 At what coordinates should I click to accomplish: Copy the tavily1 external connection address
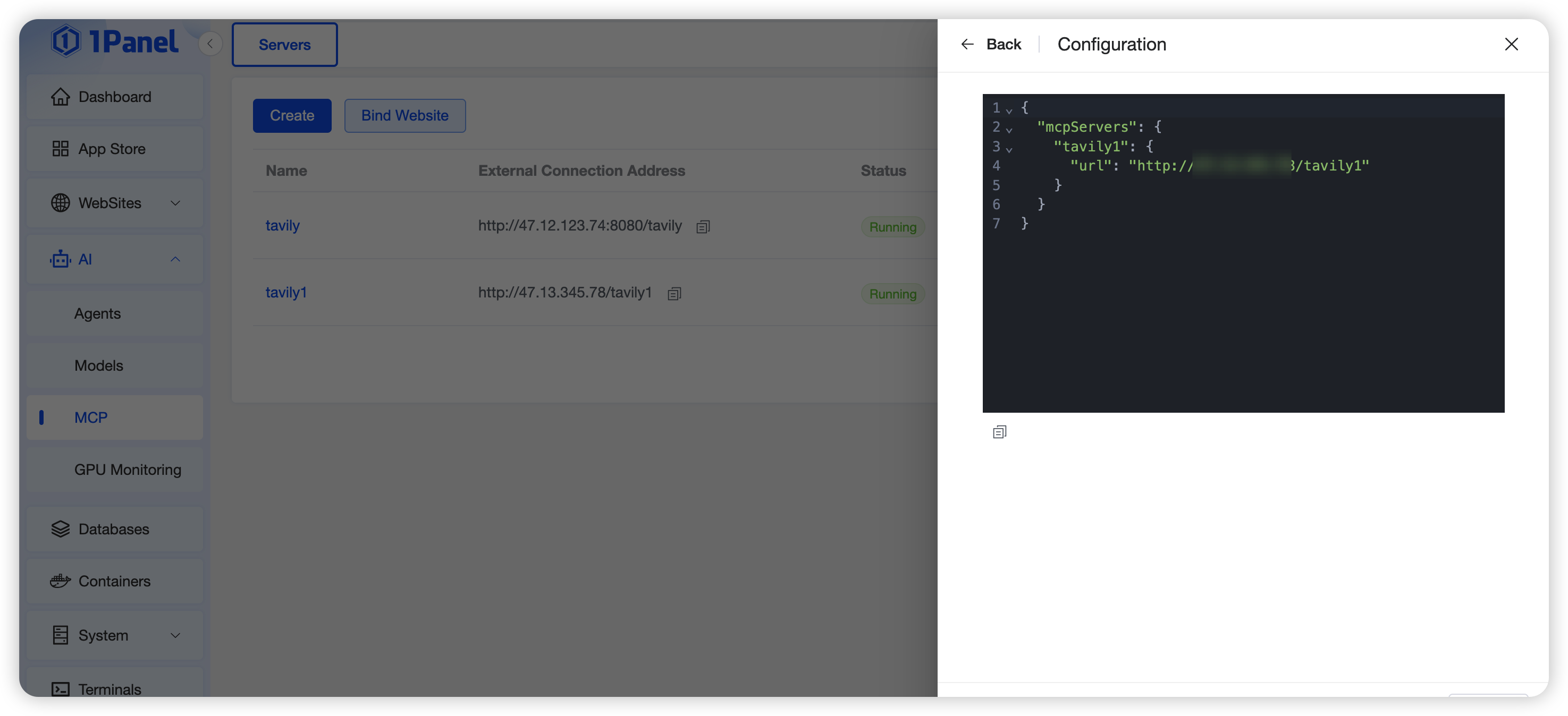click(674, 294)
